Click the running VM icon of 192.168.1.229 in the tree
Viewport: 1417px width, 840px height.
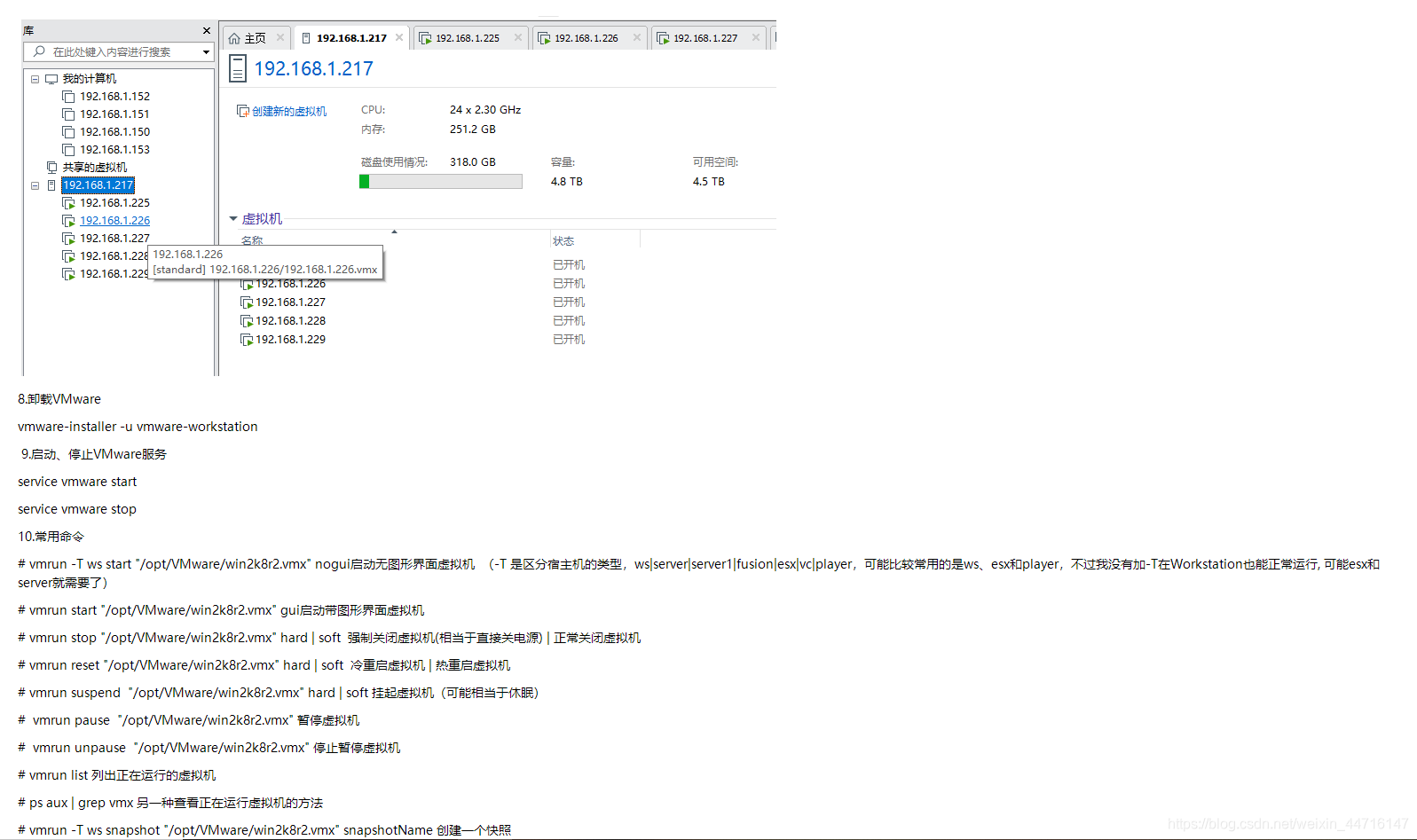(x=68, y=274)
